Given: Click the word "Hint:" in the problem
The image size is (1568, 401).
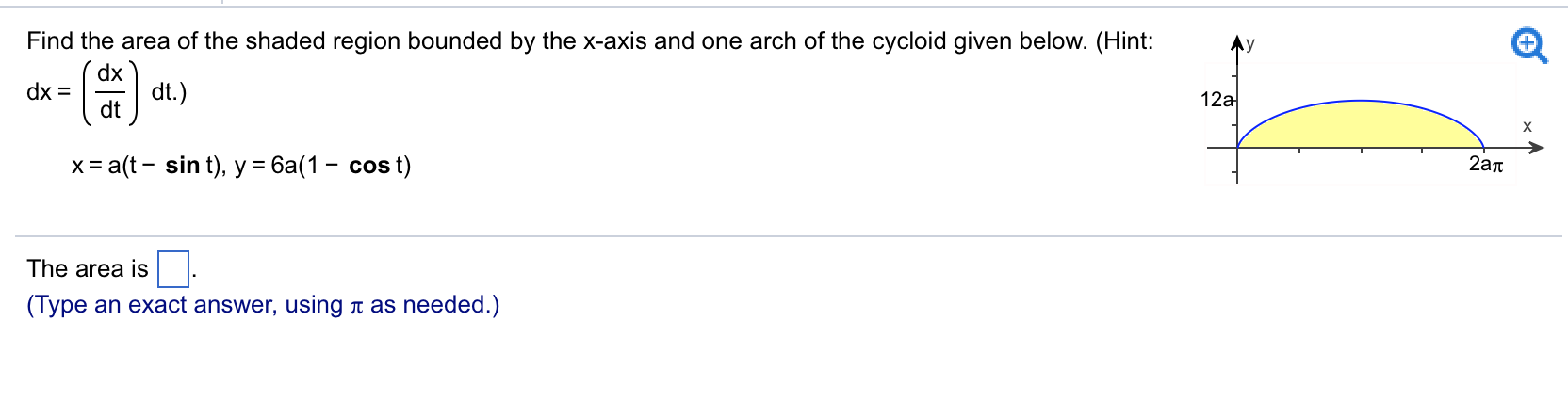Looking at the screenshot, I should 1124,41.
